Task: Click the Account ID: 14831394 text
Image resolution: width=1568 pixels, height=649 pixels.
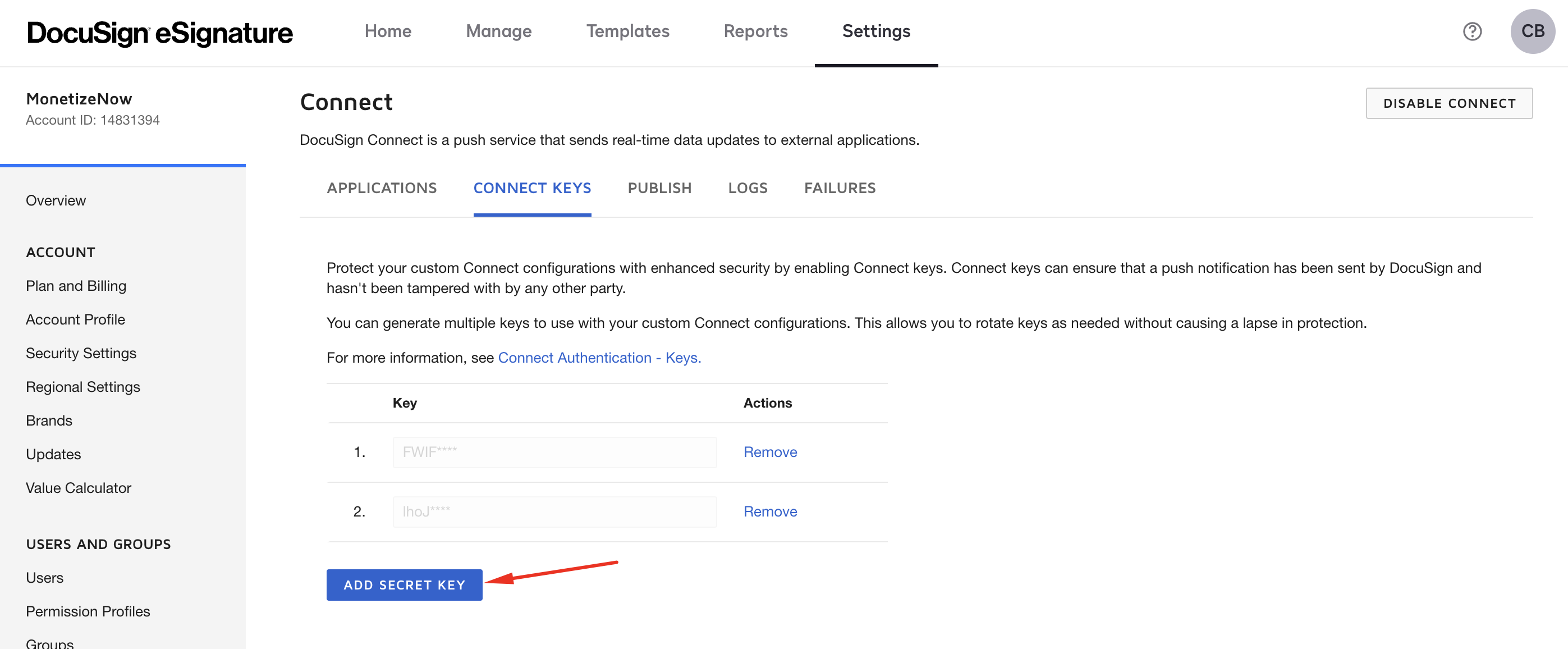Action: coord(93,120)
